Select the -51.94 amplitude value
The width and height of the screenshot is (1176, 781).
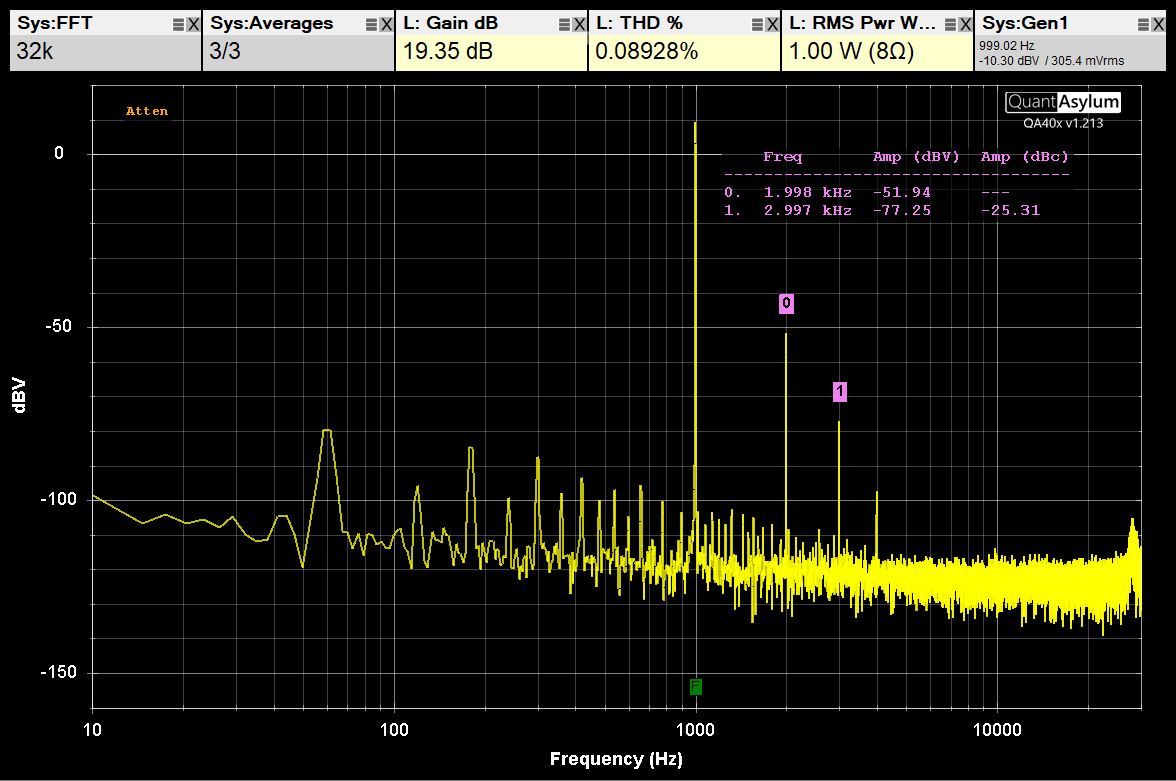point(902,192)
